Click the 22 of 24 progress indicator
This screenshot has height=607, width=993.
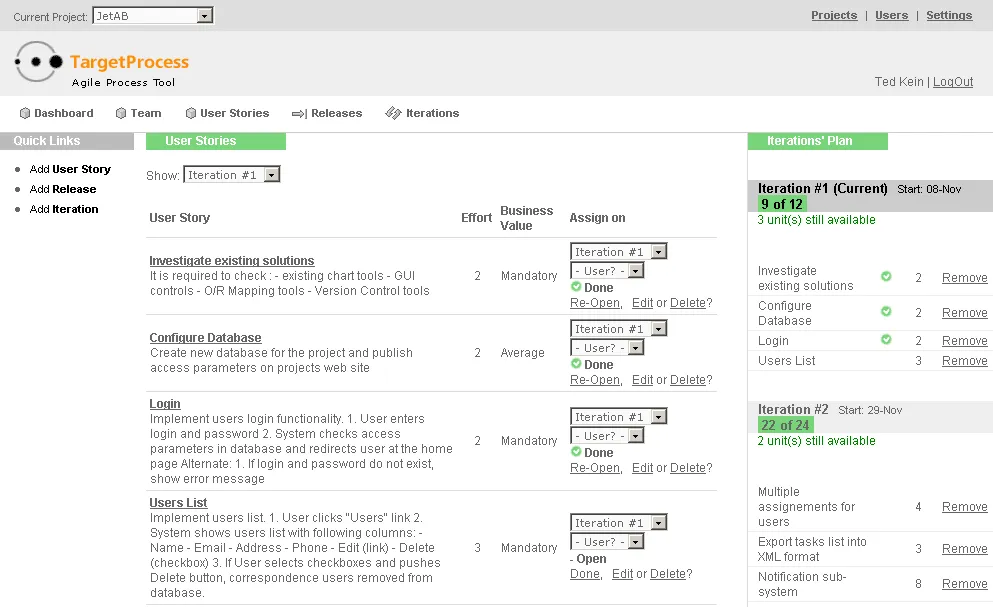click(x=785, y=425)
